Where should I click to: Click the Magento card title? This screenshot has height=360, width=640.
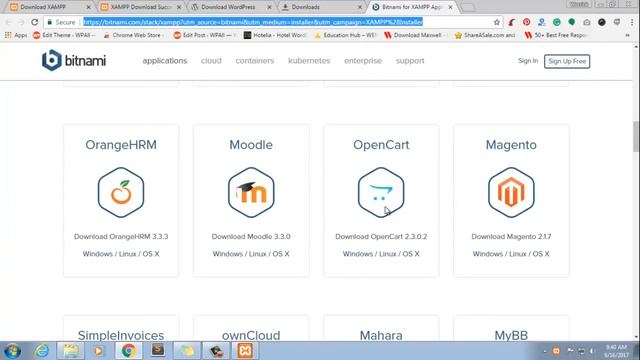point(511,145)
